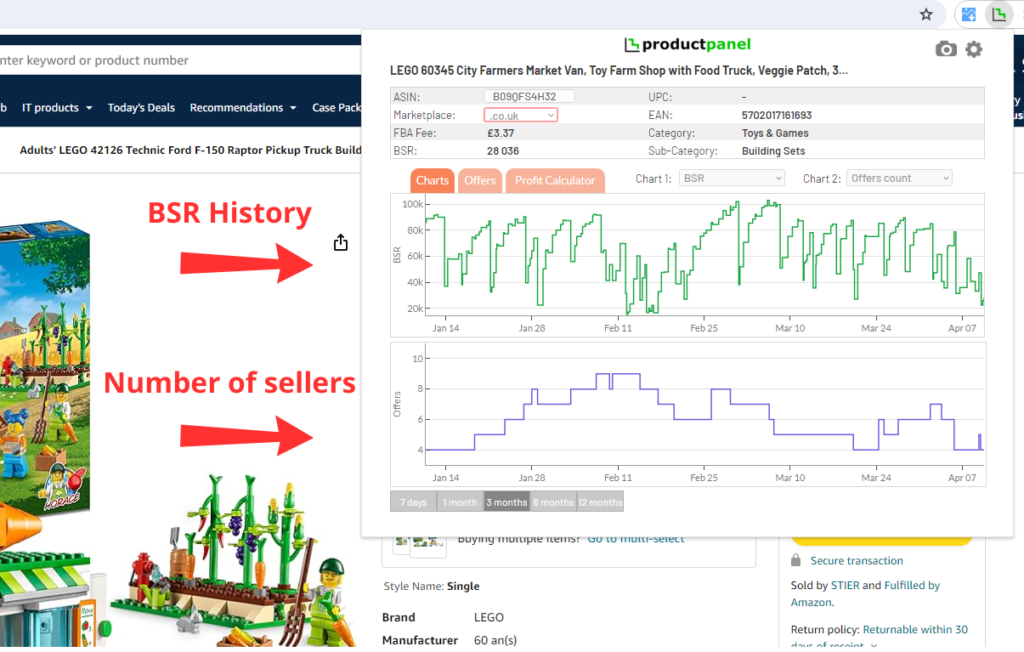
Task: Click the ProductPanel extension icon in toolbar
Action: click(x=997, y=15)
